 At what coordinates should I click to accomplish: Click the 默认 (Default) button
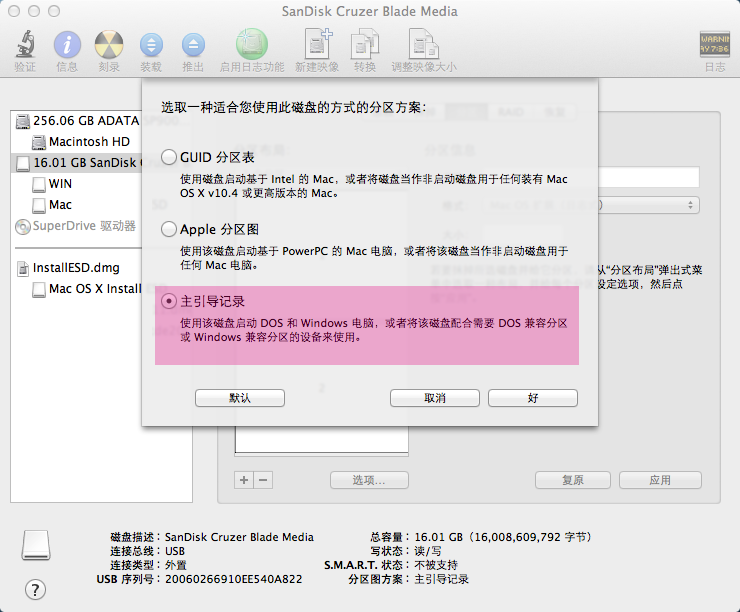(x=240, y=398)
